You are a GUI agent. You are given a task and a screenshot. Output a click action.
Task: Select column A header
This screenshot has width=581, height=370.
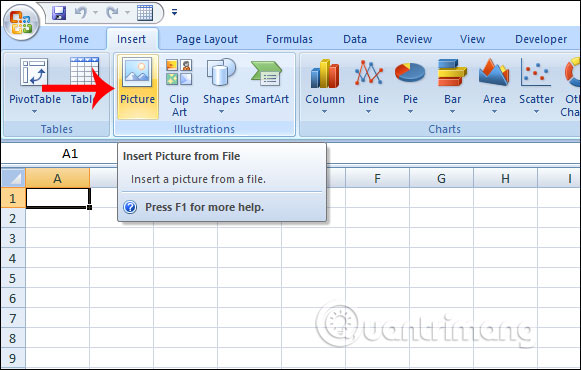click(x=57, y=179)
